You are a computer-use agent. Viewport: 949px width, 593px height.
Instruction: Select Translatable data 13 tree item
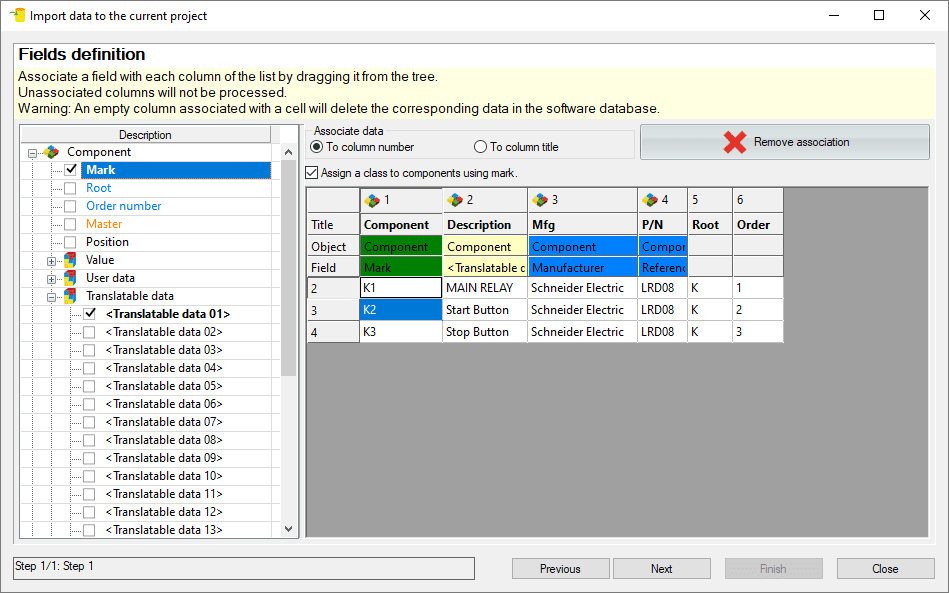tap(164, 530)
